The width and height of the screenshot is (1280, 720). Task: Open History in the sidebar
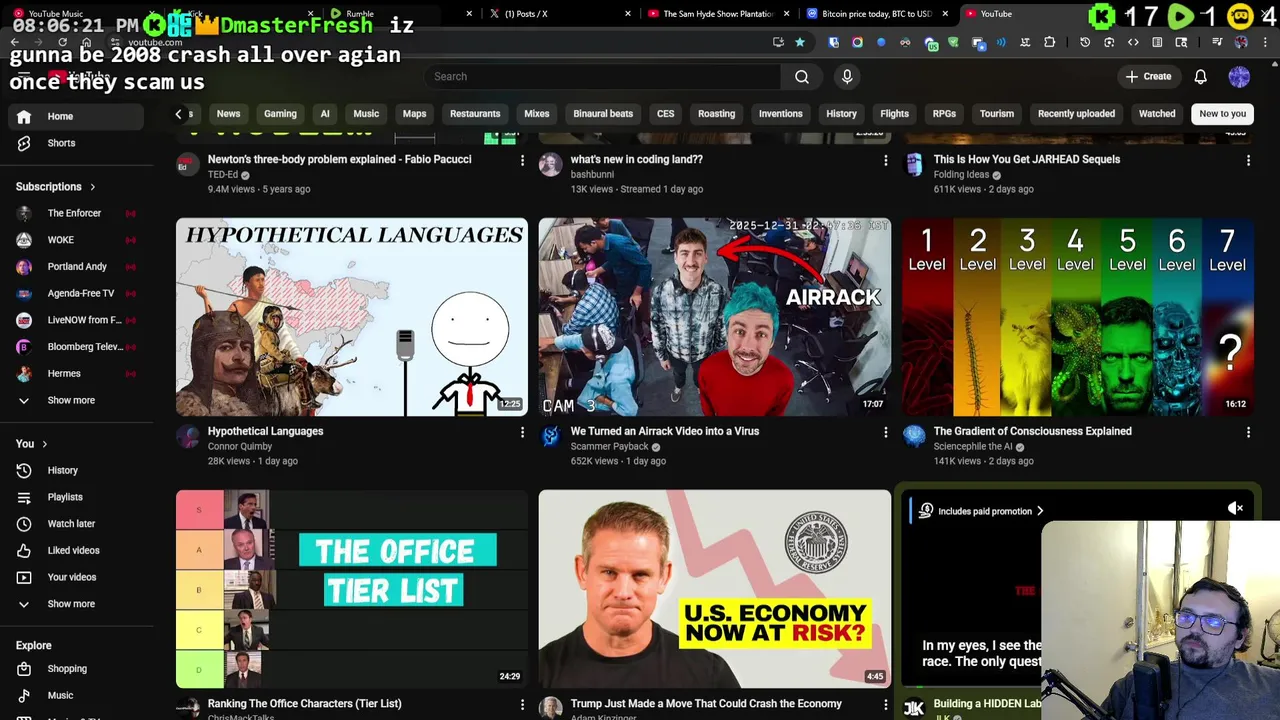[x=77, y=470]
